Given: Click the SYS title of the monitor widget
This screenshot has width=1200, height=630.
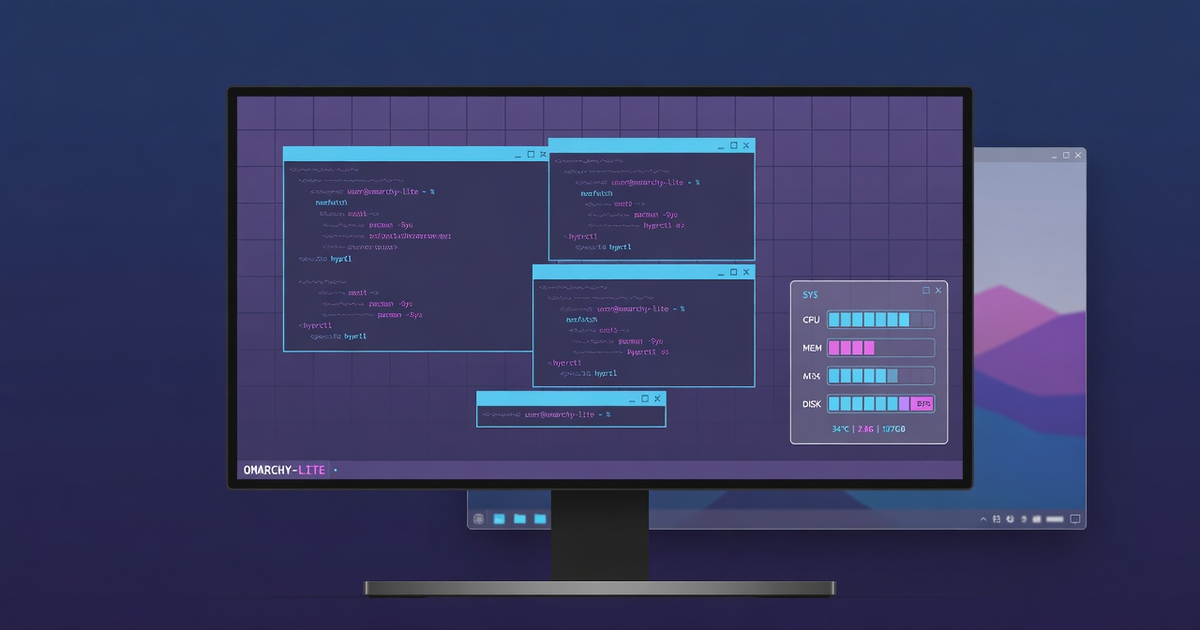Looking at the screenshot, I should 810,294.
